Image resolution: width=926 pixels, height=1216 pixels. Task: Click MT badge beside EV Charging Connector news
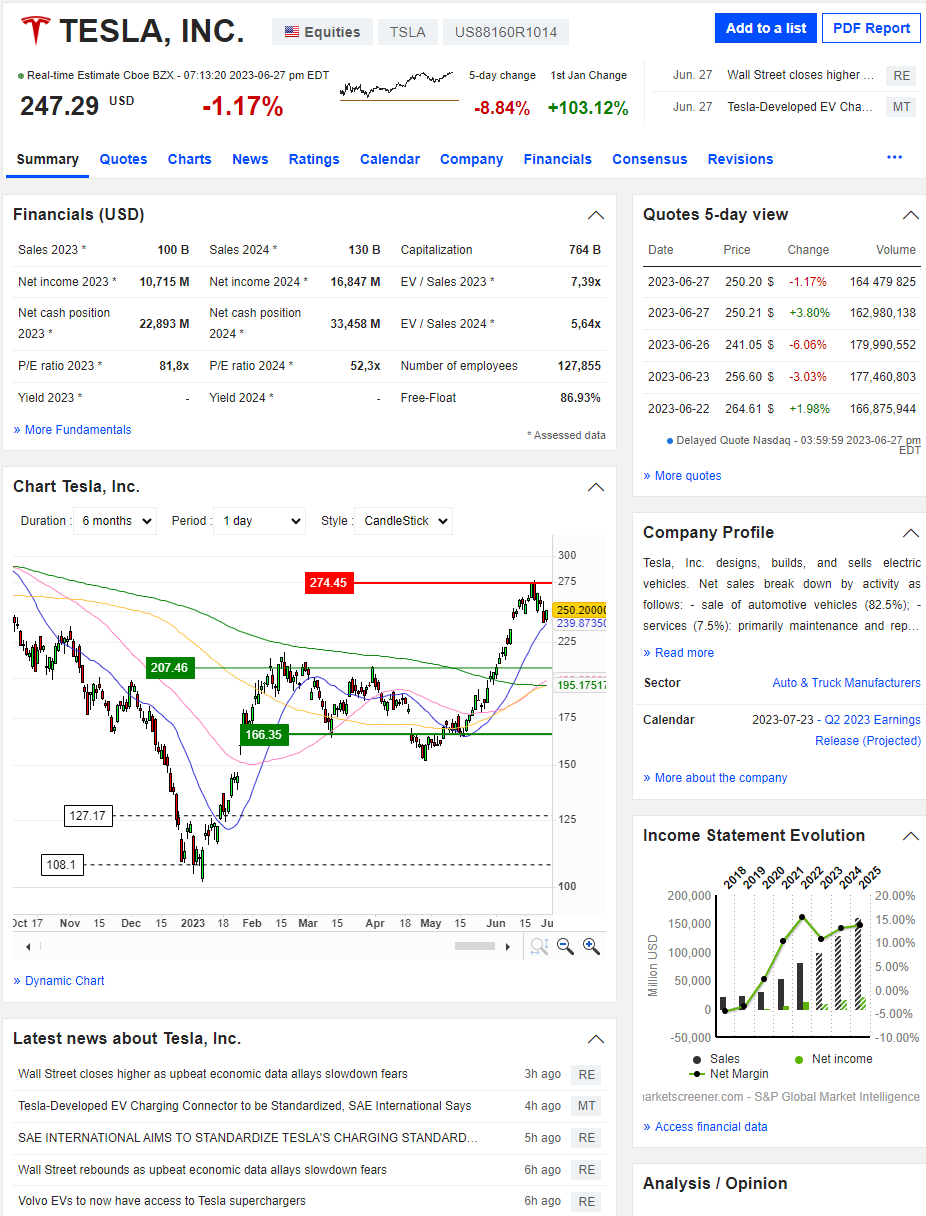click(x=586, y=1106)
